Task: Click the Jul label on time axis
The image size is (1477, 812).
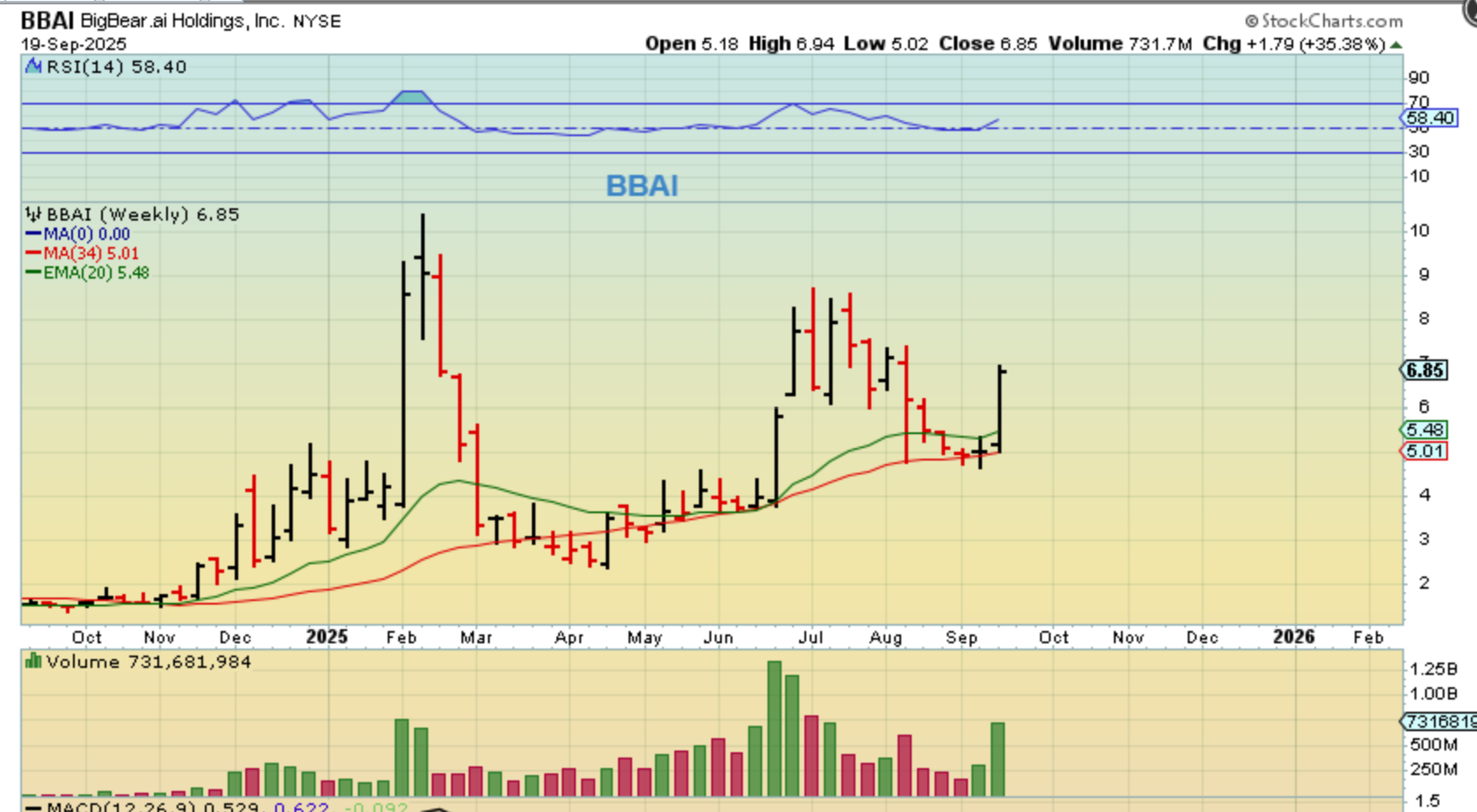Action: (811, 637)
